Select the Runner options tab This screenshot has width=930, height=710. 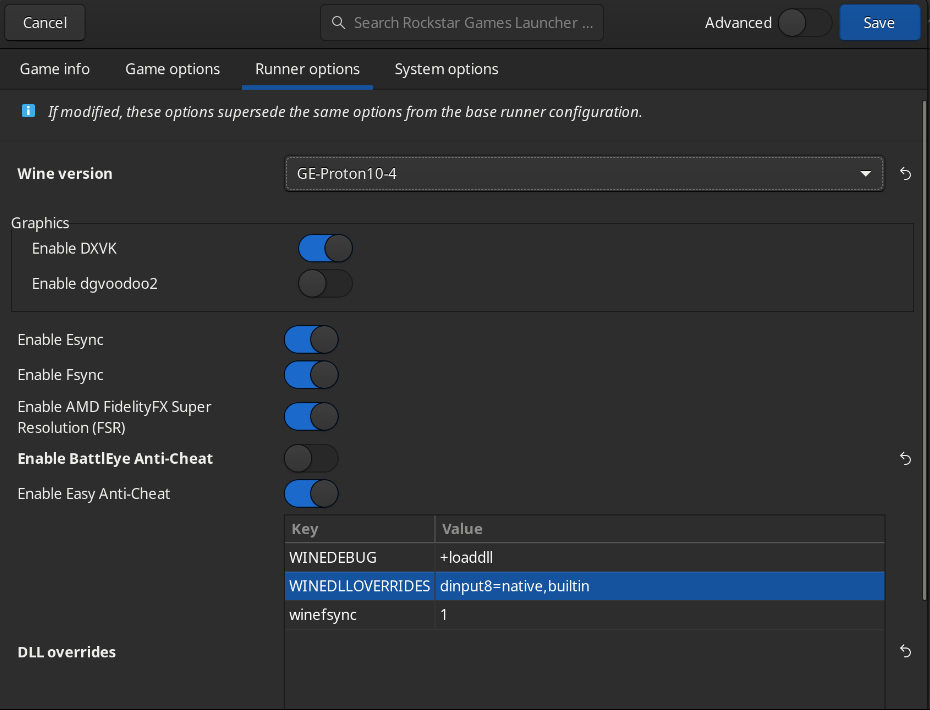pos(307,69)
